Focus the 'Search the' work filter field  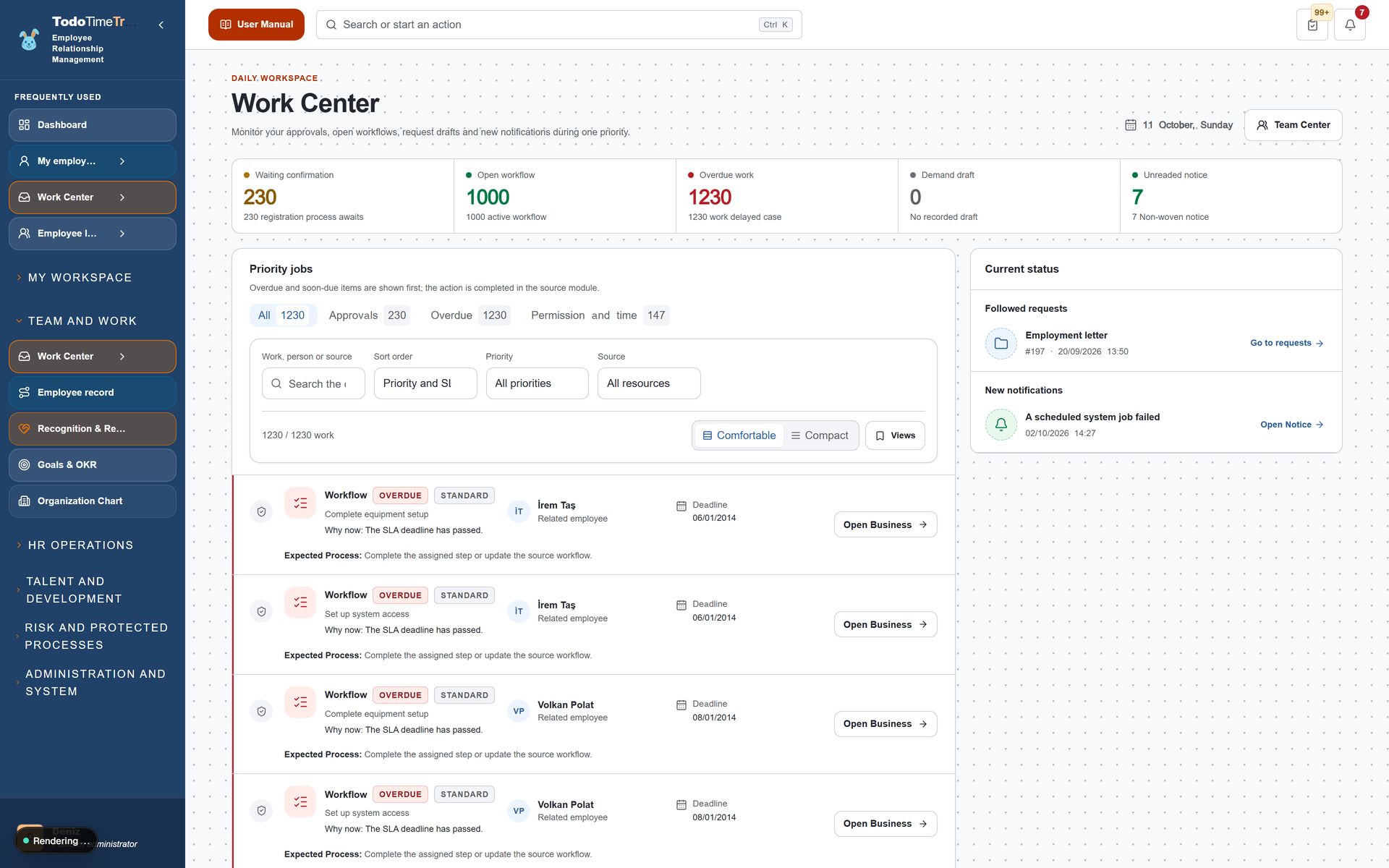pos(313,383)
